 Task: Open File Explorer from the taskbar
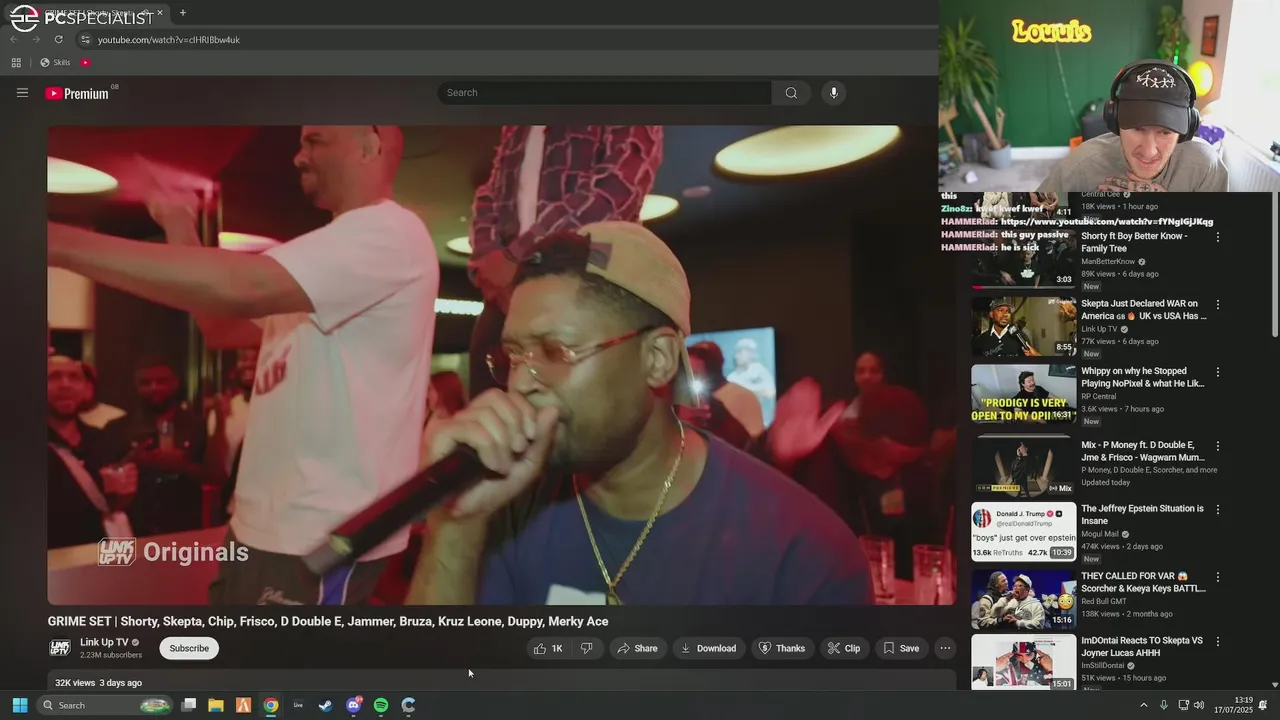[x=216, y=705]
